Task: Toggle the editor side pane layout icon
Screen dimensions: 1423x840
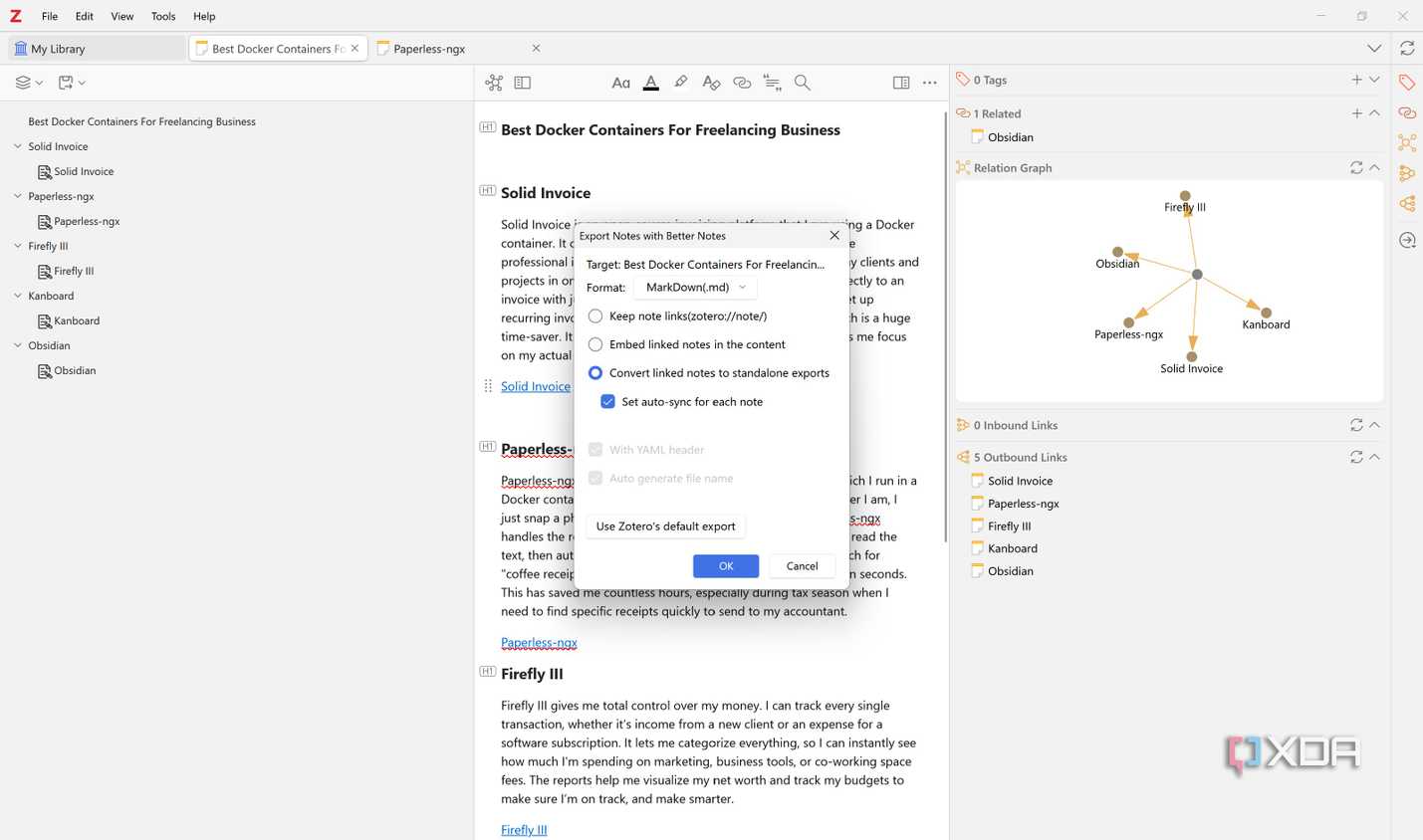Action: pos(901,83)
